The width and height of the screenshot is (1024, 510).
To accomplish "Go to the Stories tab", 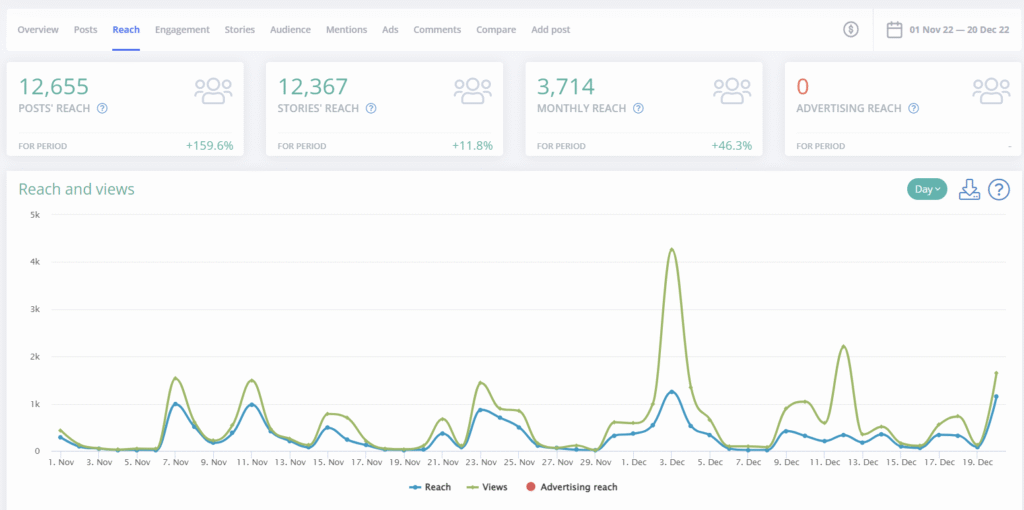I will point(239,30).
